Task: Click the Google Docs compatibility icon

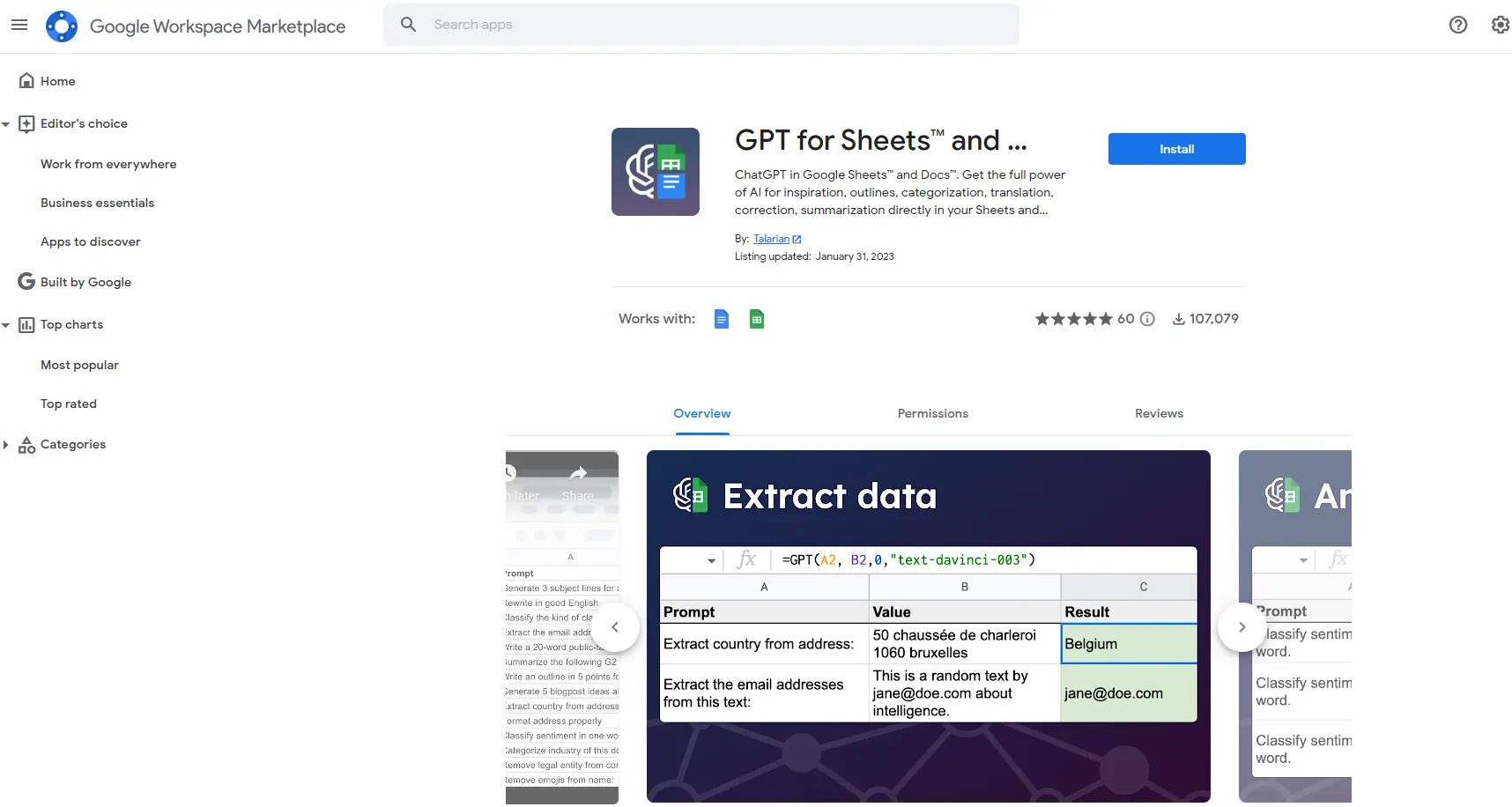Action: [x=722, y=319]
